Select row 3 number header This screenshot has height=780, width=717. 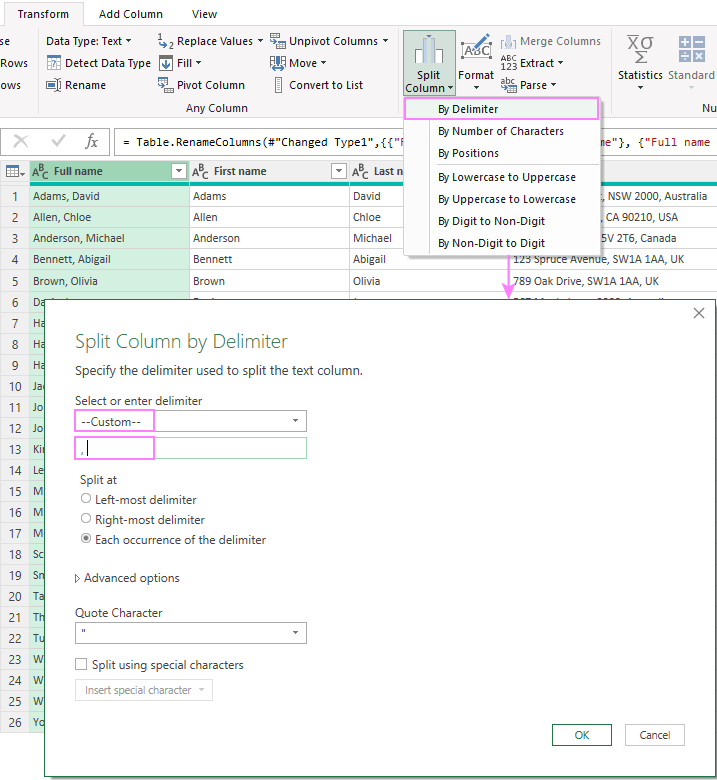(15, 238)
